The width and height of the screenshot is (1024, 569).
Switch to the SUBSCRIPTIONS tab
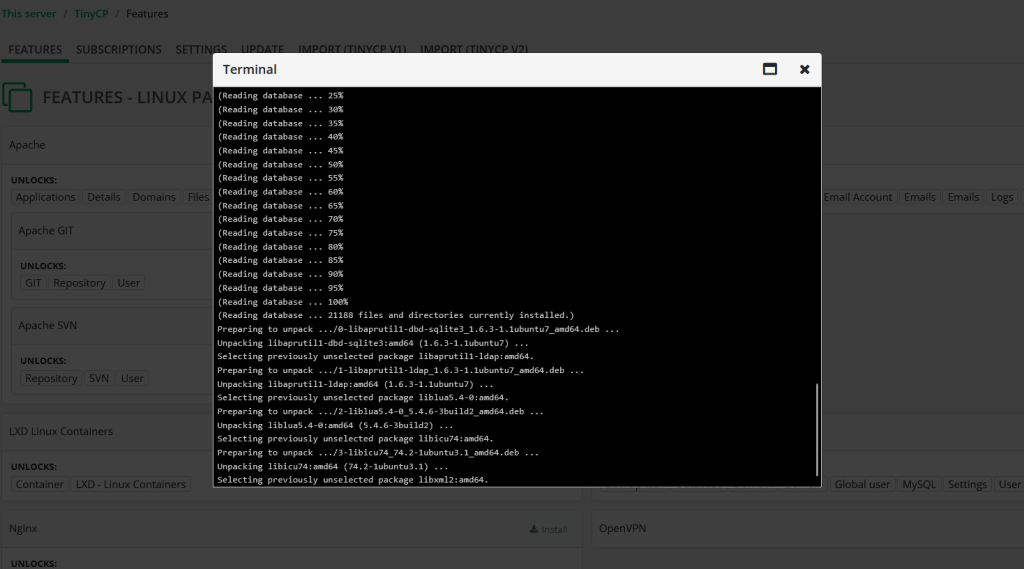click(118, 50)
